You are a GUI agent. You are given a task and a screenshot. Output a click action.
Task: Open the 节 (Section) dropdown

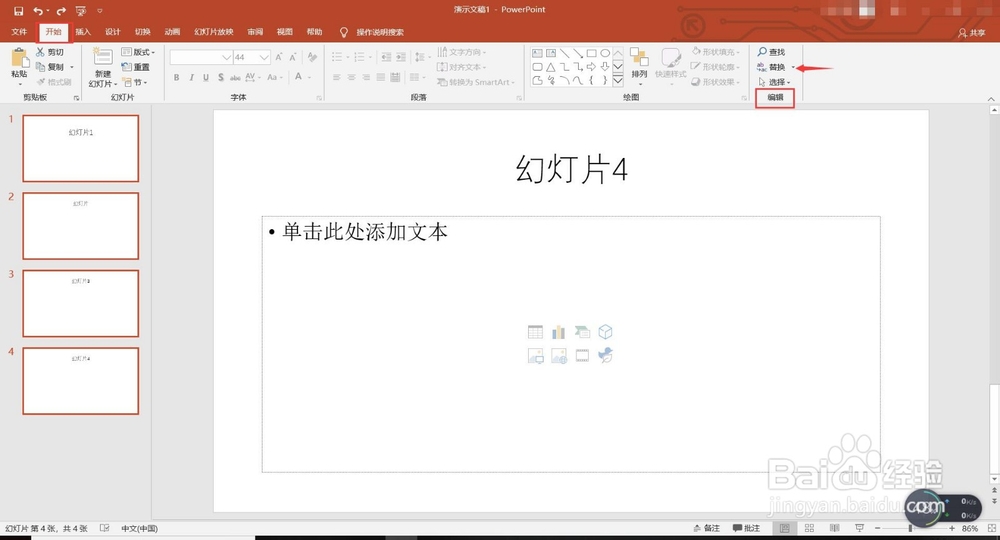click(x=135, y=82)
